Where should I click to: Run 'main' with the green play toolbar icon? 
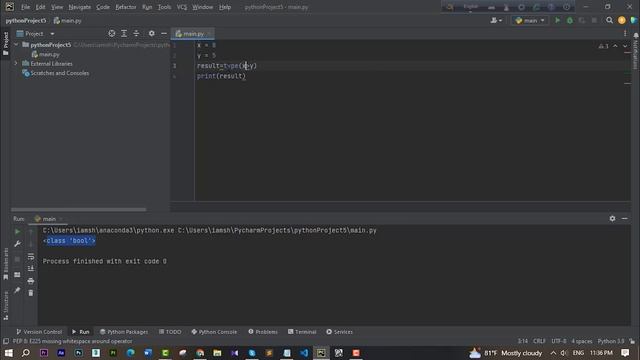(x=557, y=20)
